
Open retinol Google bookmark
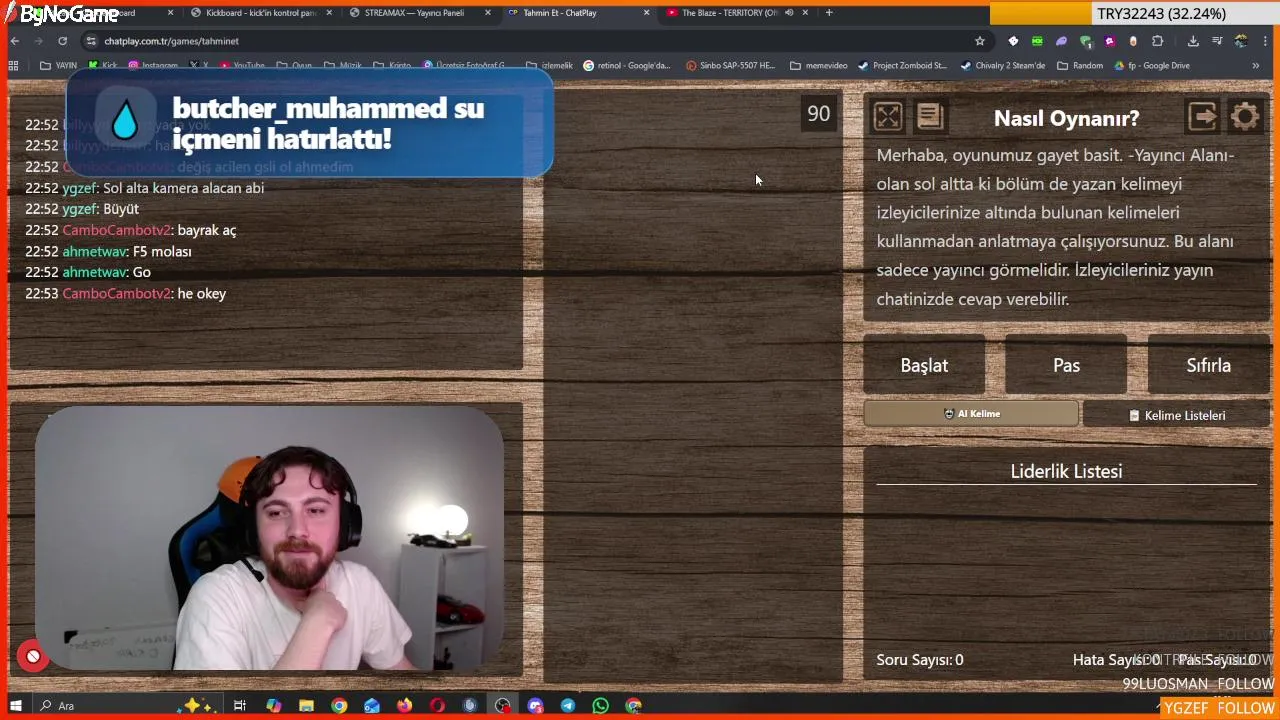point(627,66)
